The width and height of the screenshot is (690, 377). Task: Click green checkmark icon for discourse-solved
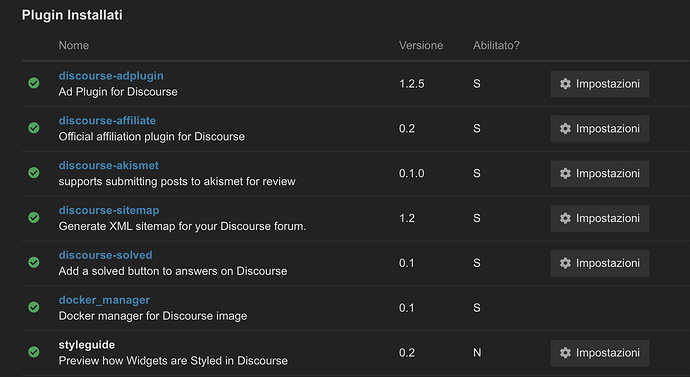(34, 263)
